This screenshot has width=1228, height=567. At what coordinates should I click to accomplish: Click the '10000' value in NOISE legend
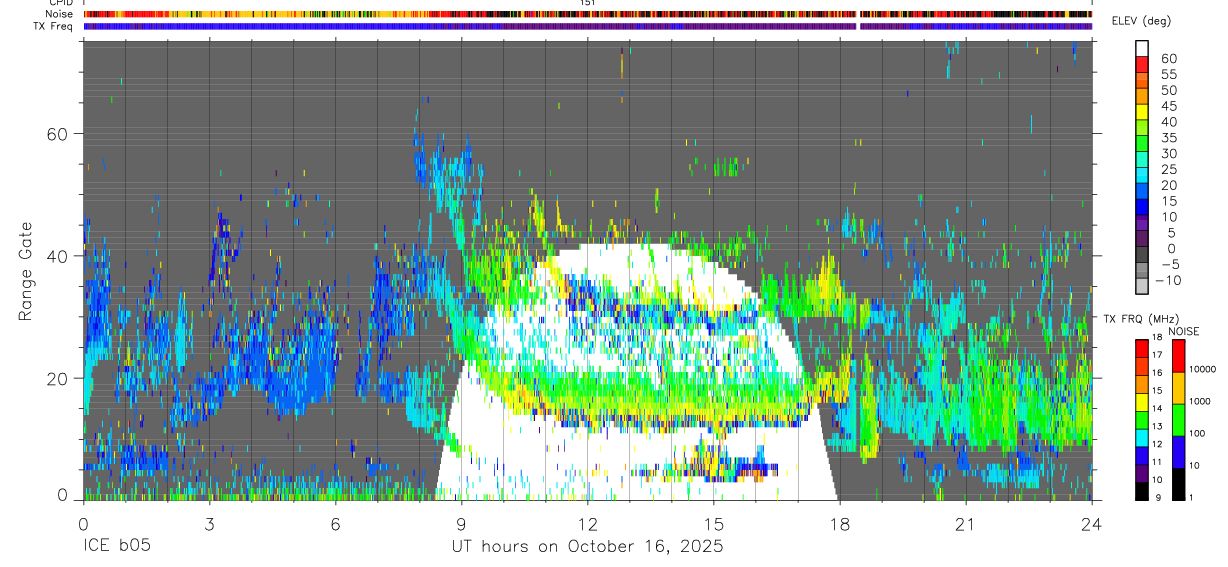tap(1202, 369)
